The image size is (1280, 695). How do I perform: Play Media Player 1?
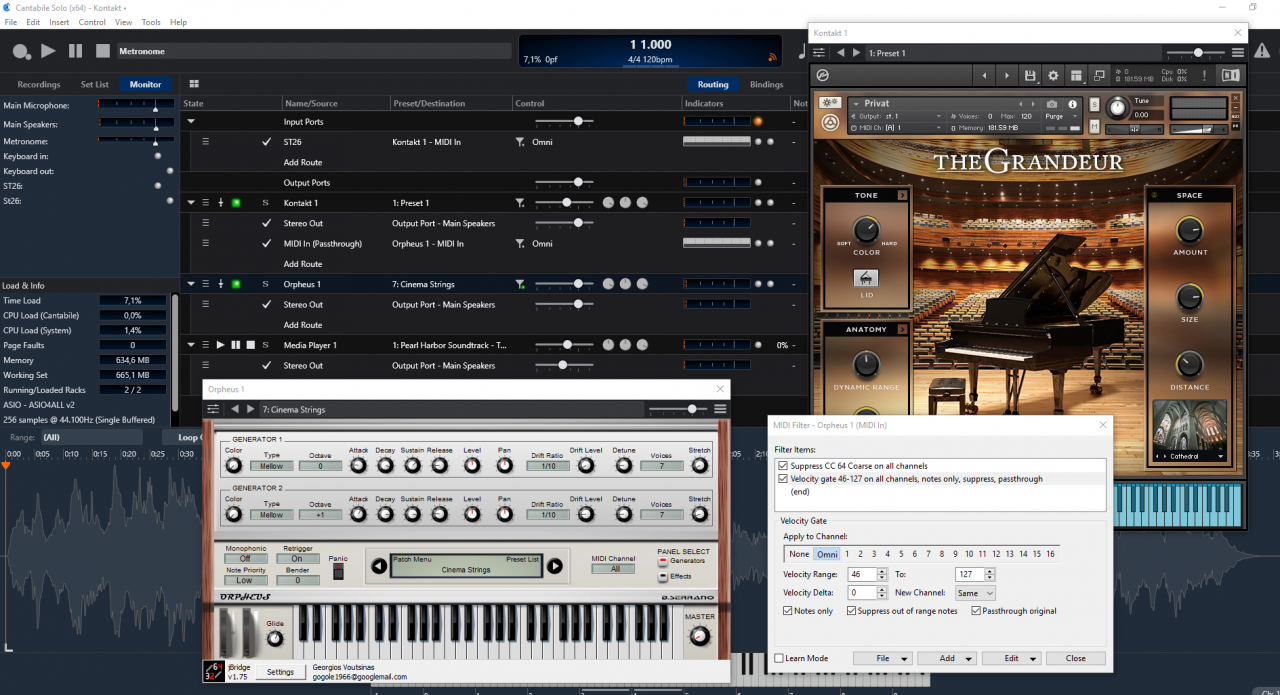point(221,345)
